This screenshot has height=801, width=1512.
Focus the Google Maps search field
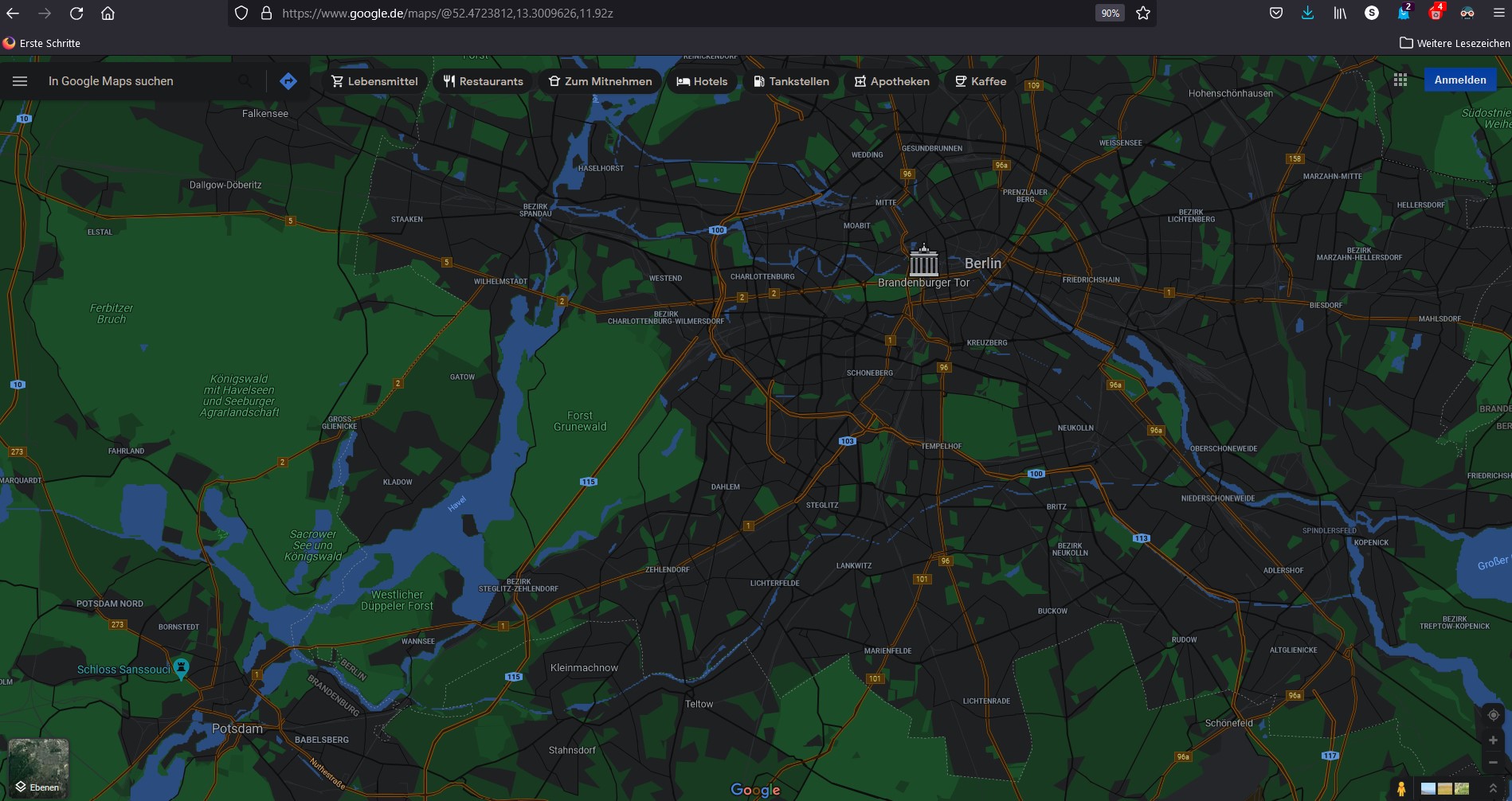[x=139, y=81]
